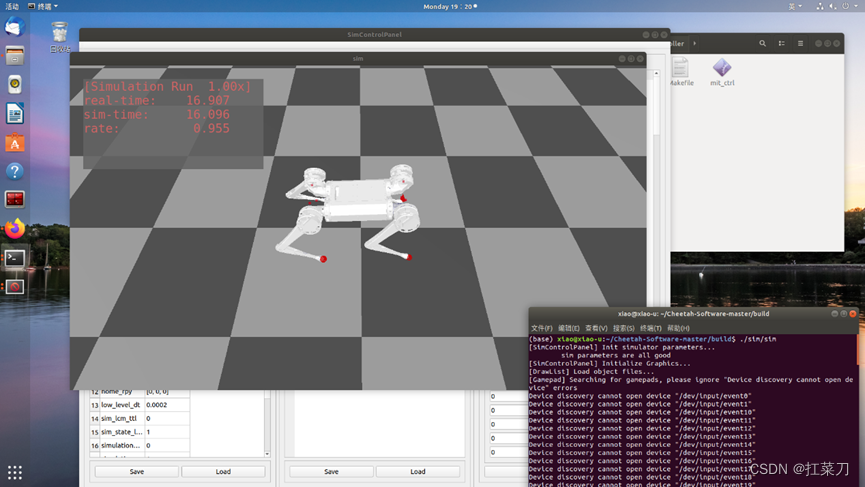Open terminal 查看(V) menu

(596, 328)
